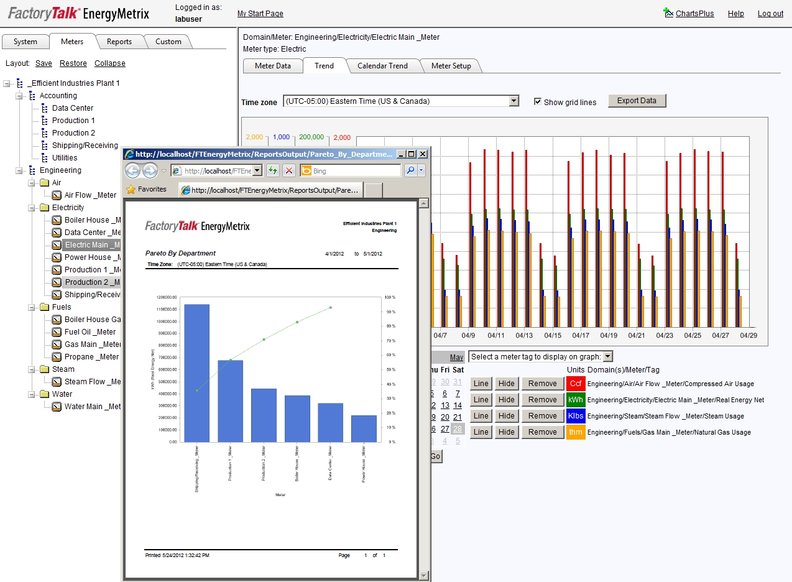Click the Gas Main _Meter icon
This screenshot has width=792, height=582.
[57, 345]
